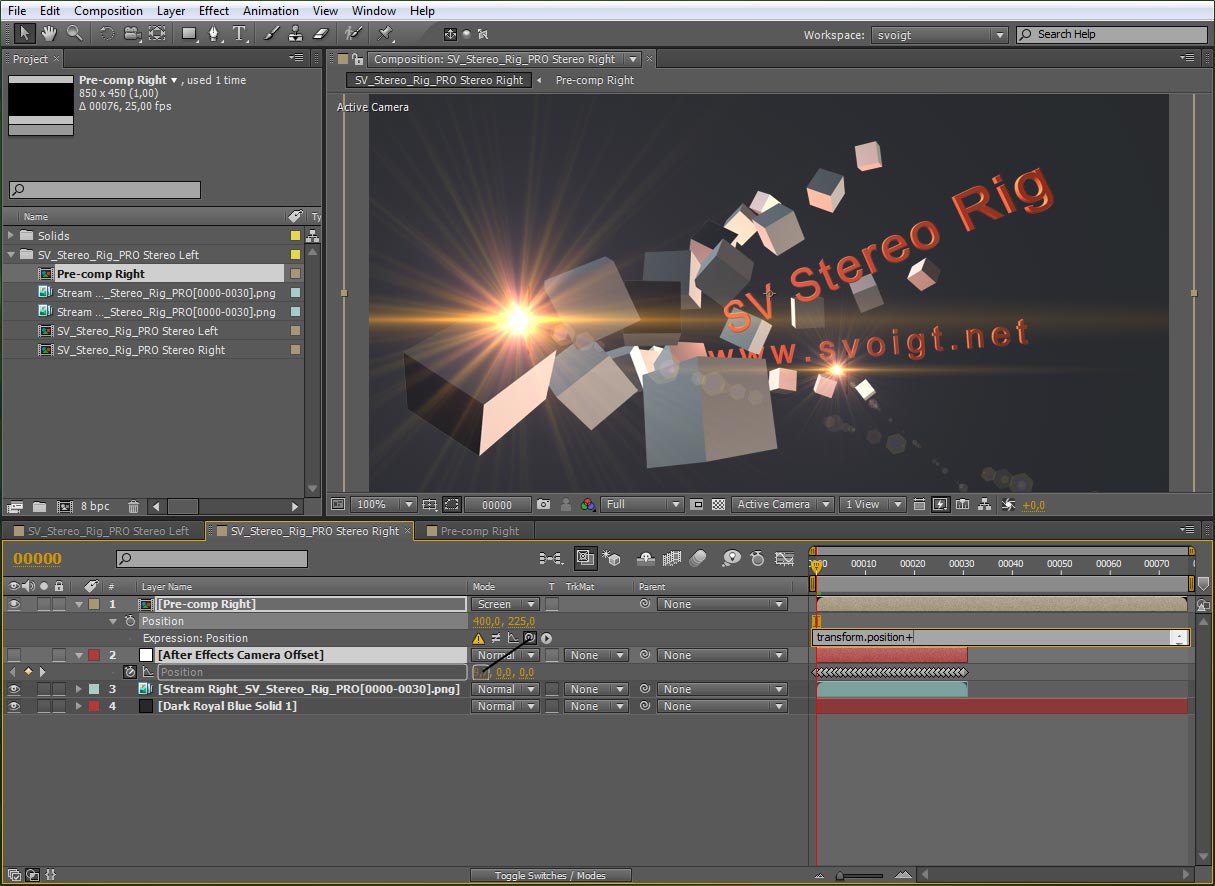
Task: Click red label swatch of layer 2
Action: pyautogui.click(x=94, y=655)
